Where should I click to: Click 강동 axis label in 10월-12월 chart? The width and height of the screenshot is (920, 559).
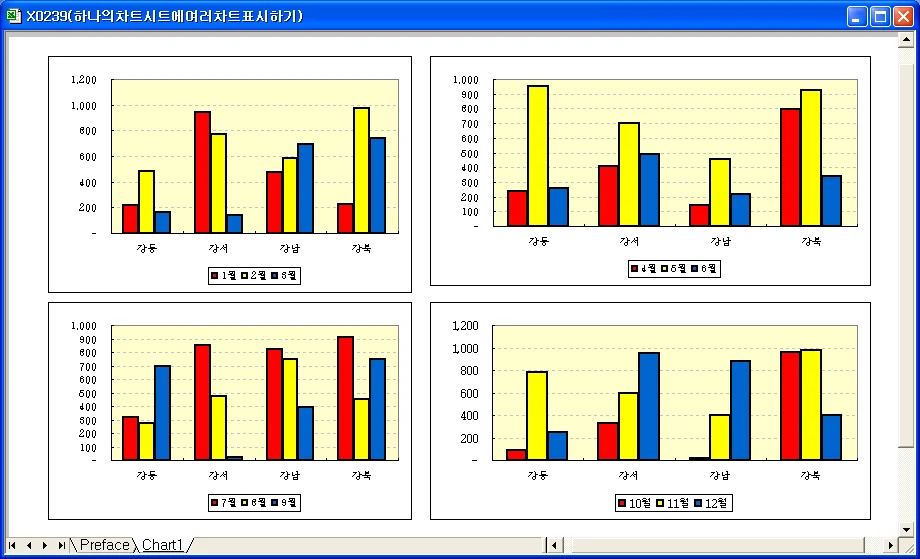pos(538,475)
